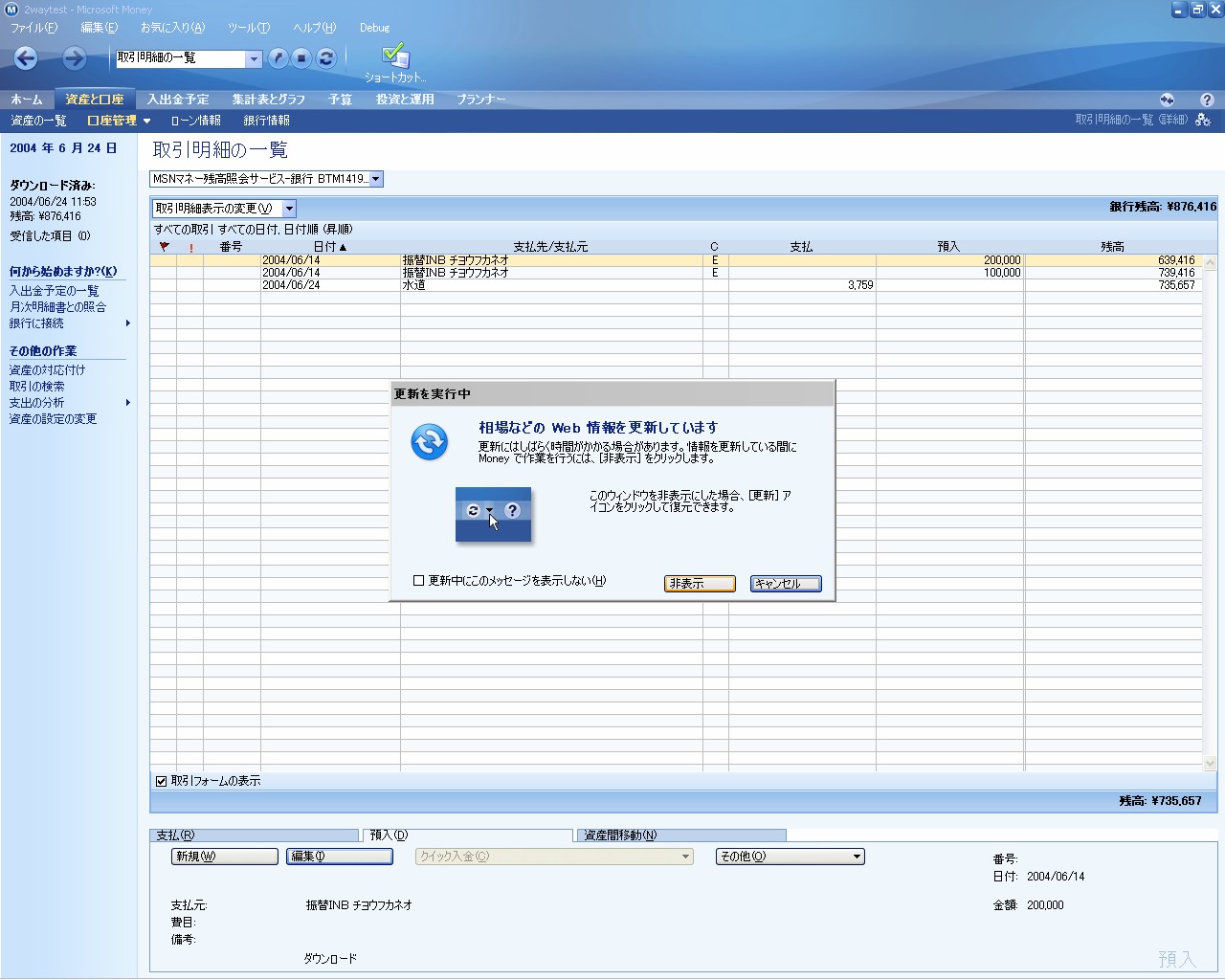Open the 資産の一覧 sub-navigation link
This screenshot has width=1225, height=980.
click(38, 121)
